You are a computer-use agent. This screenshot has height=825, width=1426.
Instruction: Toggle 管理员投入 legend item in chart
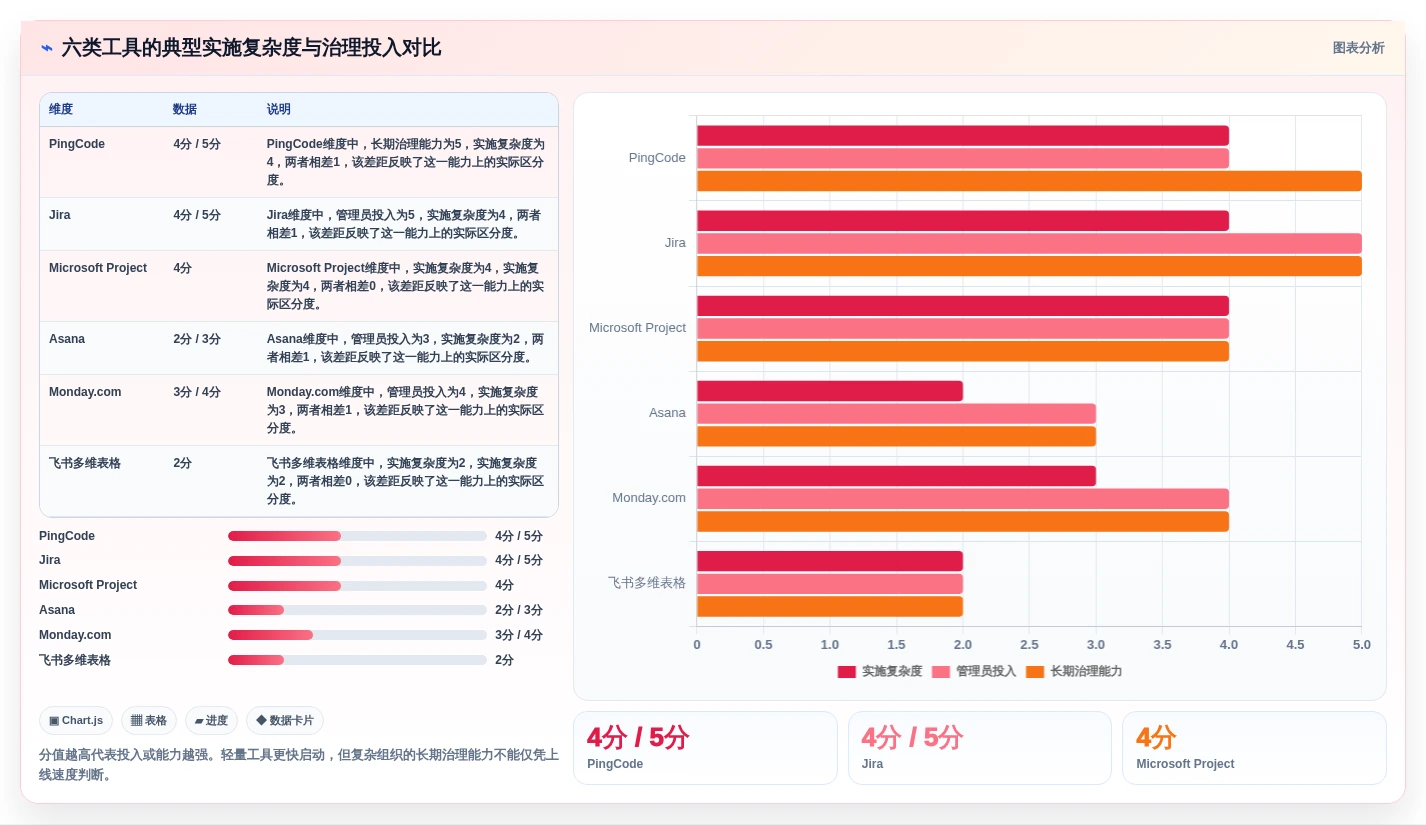click(x=974, y=672)
